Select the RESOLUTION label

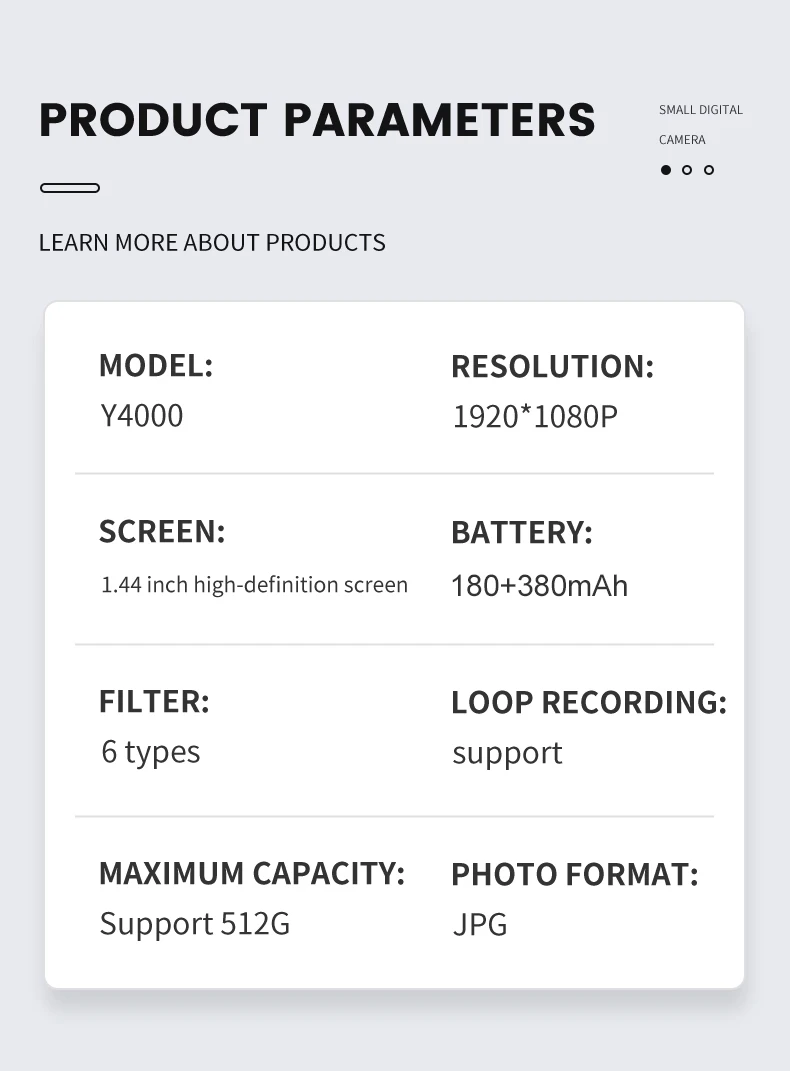click(552, 367)
